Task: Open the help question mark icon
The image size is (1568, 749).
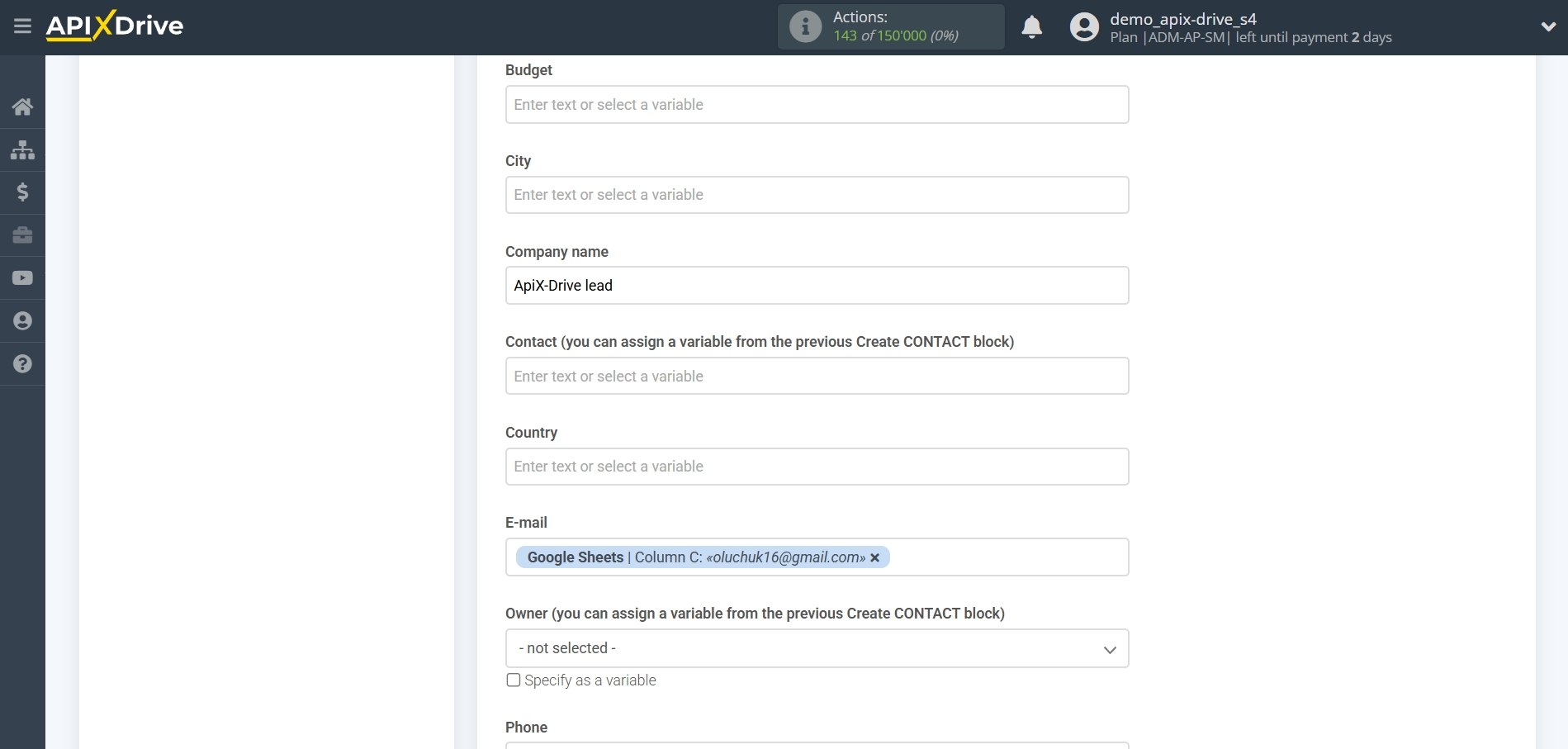Action: pyautogui.click(x=22, y=364)
